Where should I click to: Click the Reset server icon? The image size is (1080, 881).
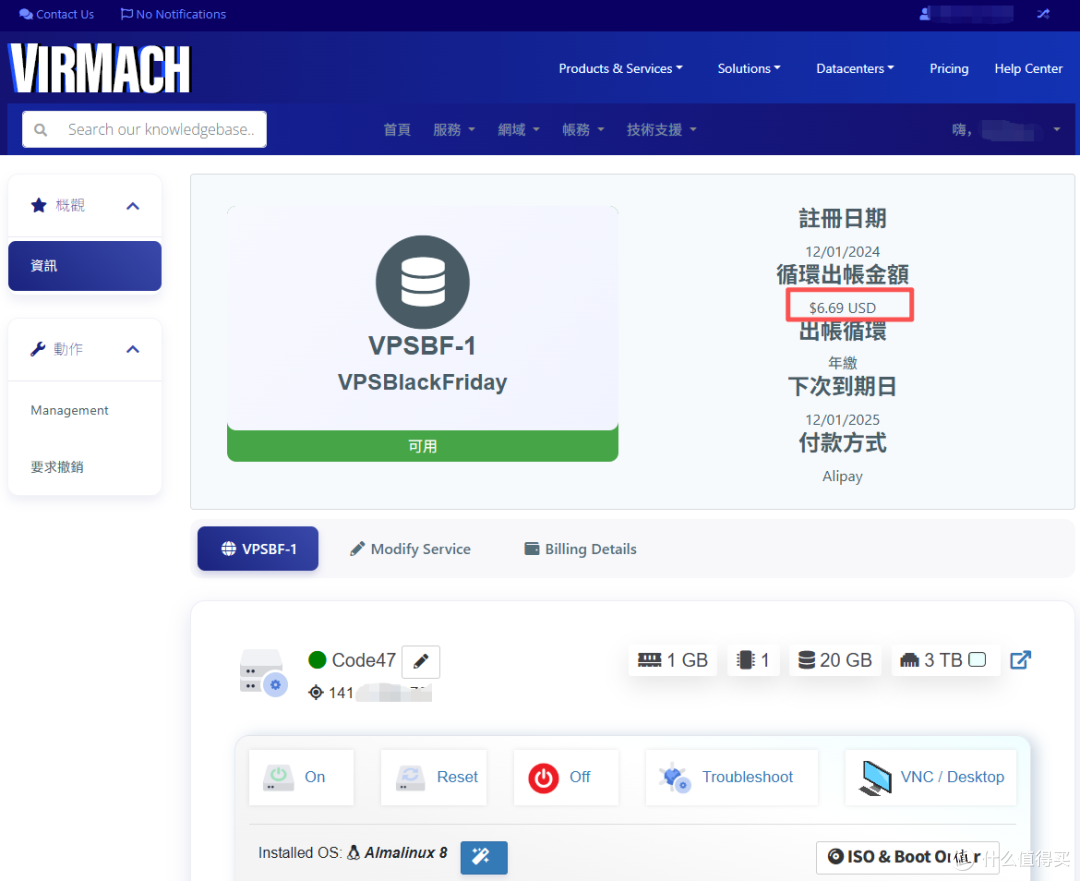point(411,778)
